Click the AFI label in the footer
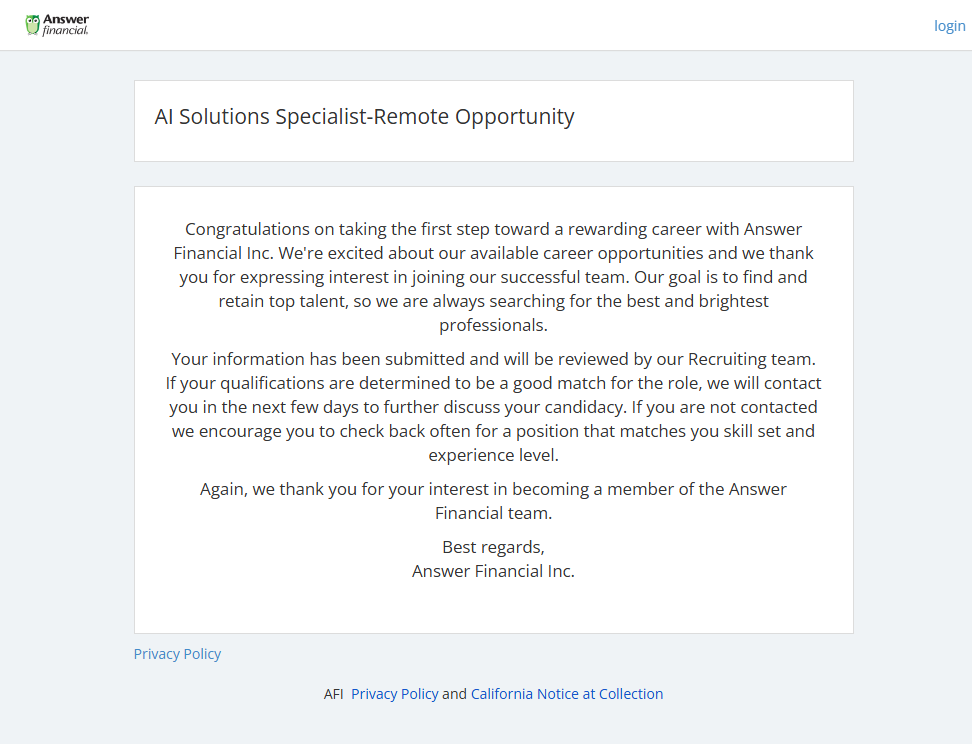This screenshot has height=744, width=972. (334, 694)
